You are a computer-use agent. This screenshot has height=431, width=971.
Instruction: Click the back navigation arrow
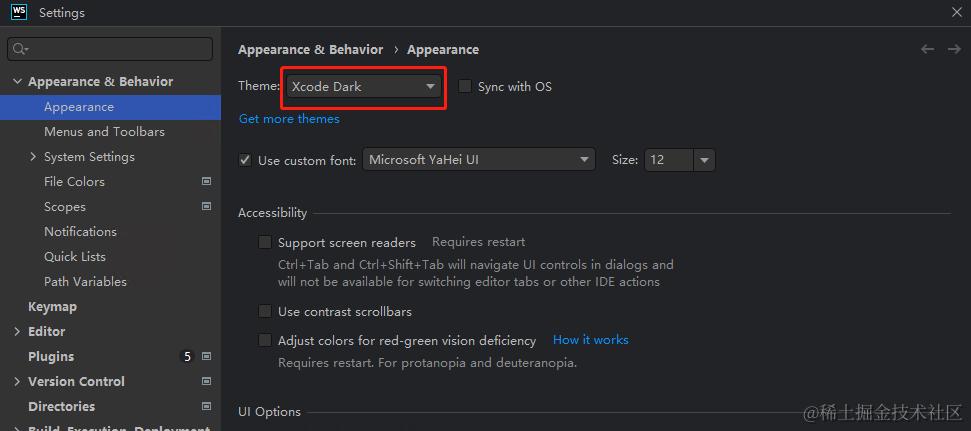[x=927, y=49]
